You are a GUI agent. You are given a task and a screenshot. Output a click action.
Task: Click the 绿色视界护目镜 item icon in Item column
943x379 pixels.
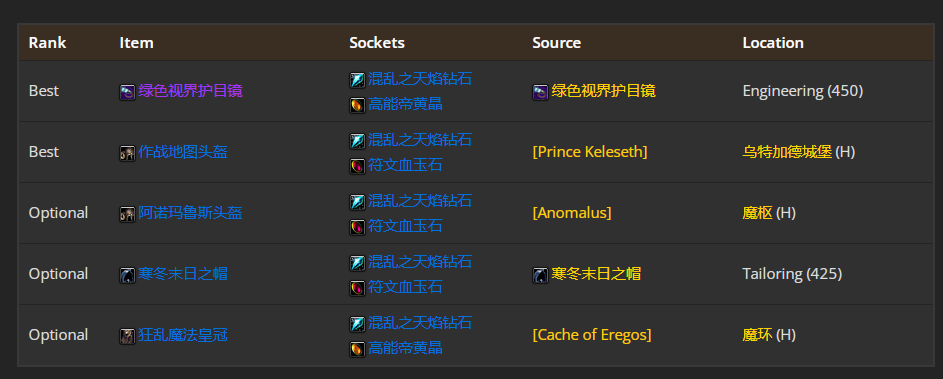(127, 92)
